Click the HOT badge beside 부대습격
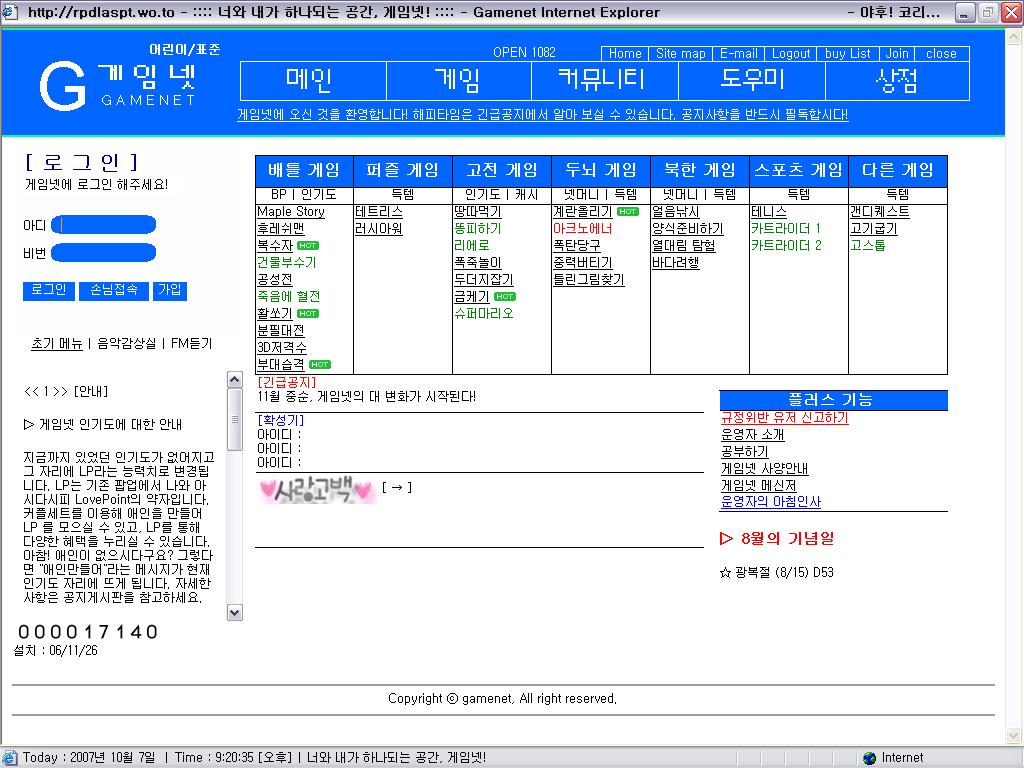This screenshot has height=768, width=1024. tap(320, 365)
